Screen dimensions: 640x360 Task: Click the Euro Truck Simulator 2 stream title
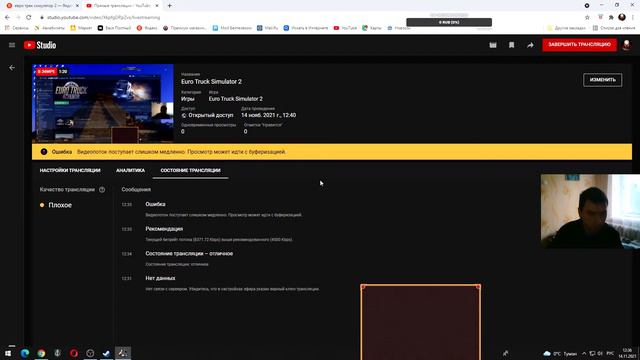tap(211, 82)
